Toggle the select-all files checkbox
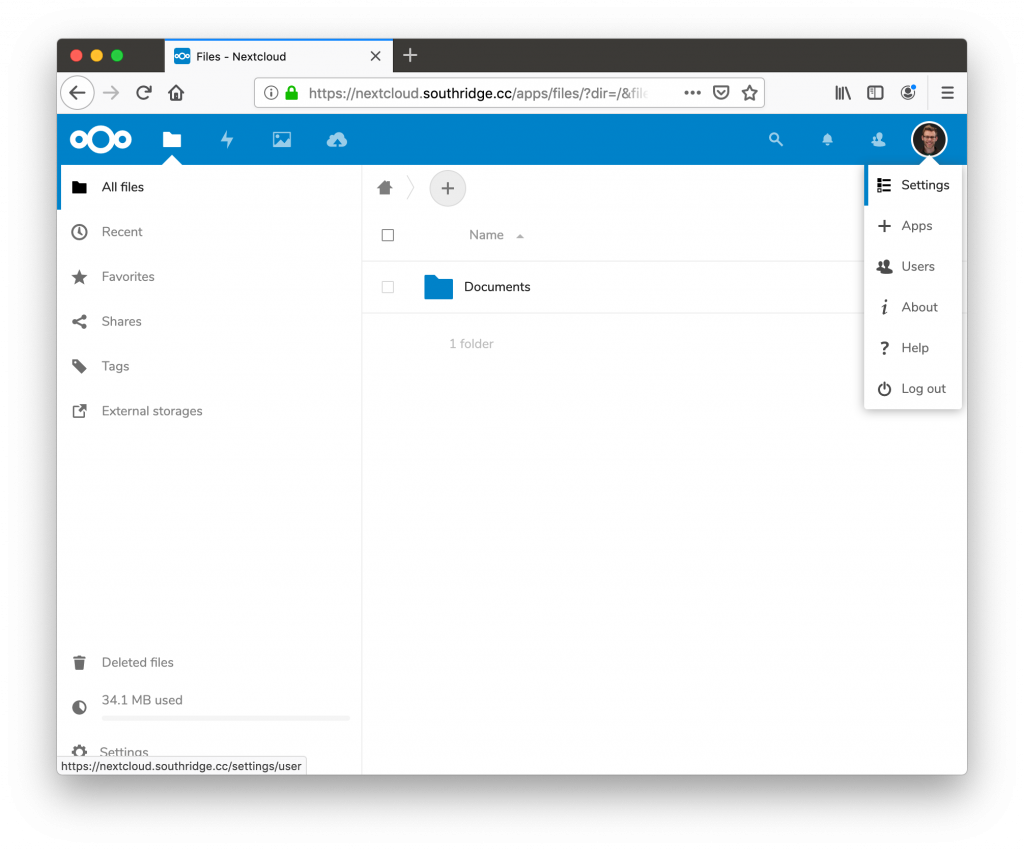 [388, 235]
